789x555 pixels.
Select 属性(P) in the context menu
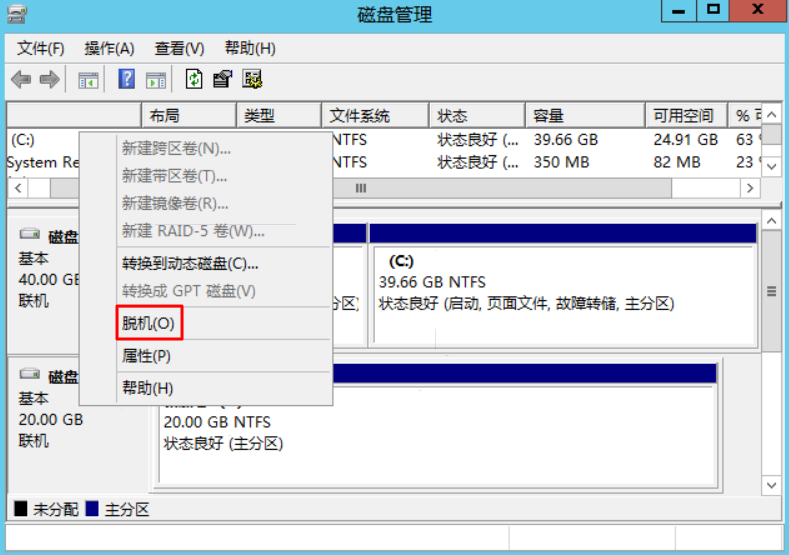click(223, 356)
